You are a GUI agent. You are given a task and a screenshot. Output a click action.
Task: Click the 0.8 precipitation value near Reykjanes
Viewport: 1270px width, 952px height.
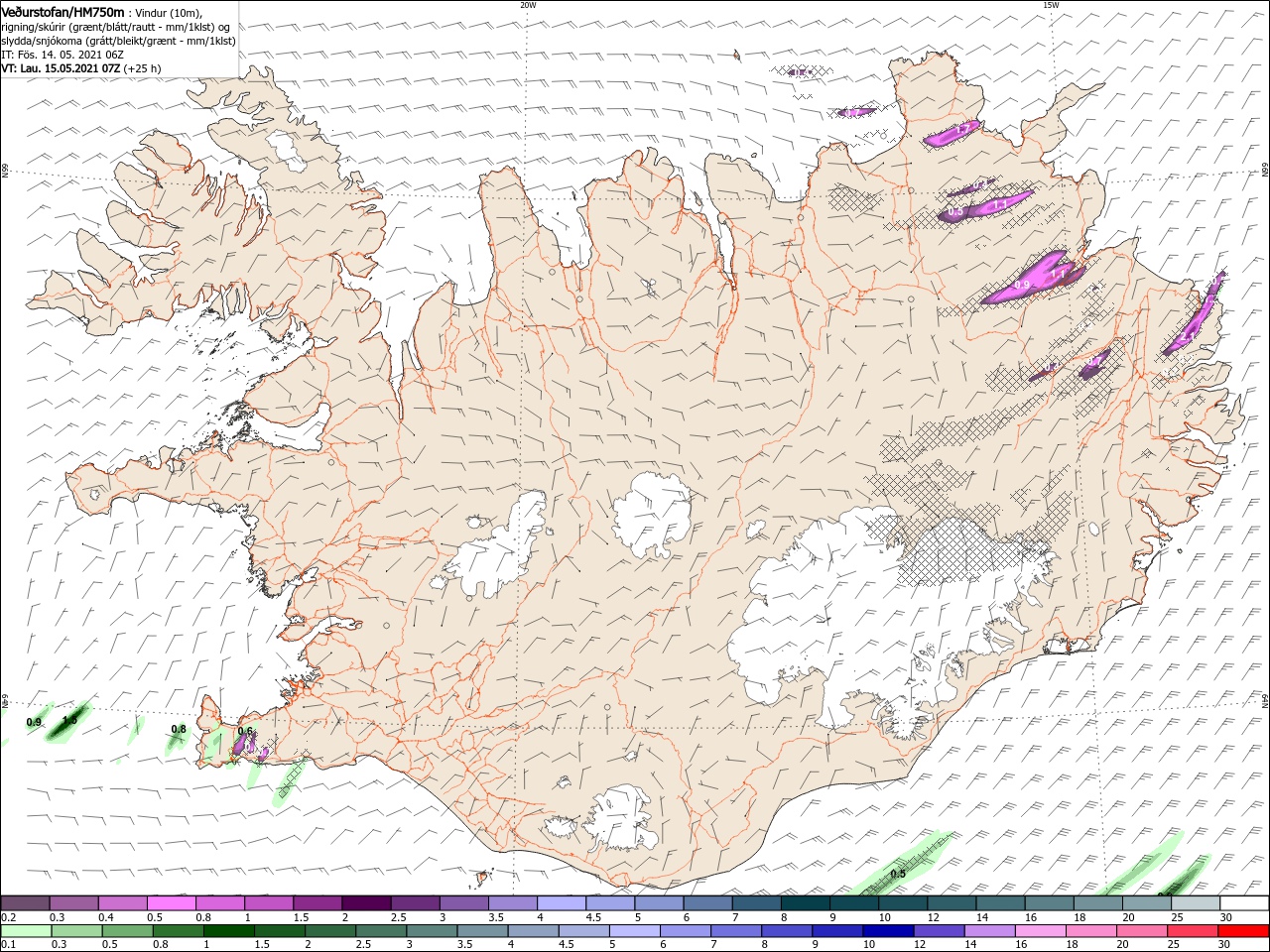click(179, 729)
